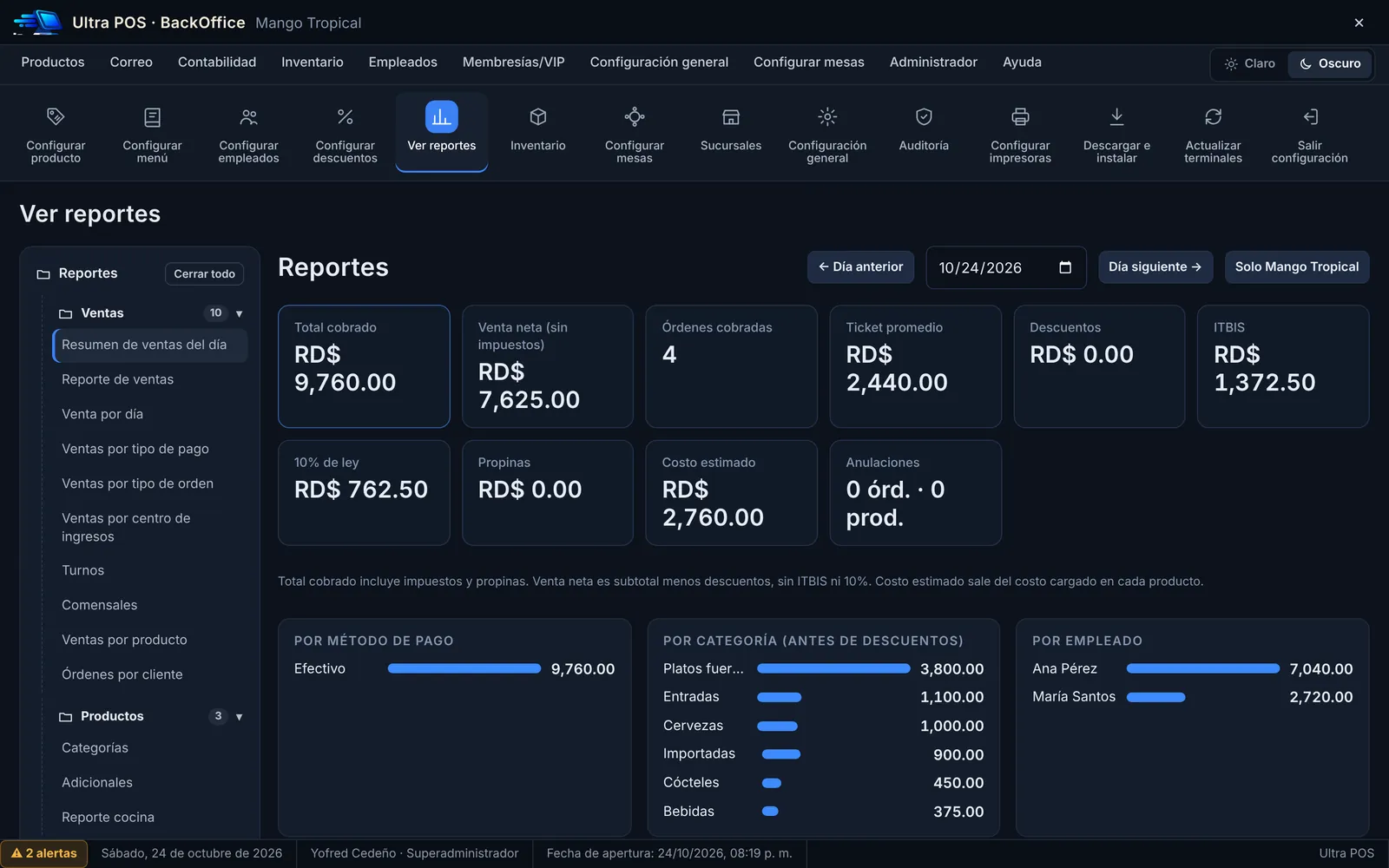Open the Configurar descuentos percent icon
This screenshot has width=1389, height=868.
click(x=345, y=116)
